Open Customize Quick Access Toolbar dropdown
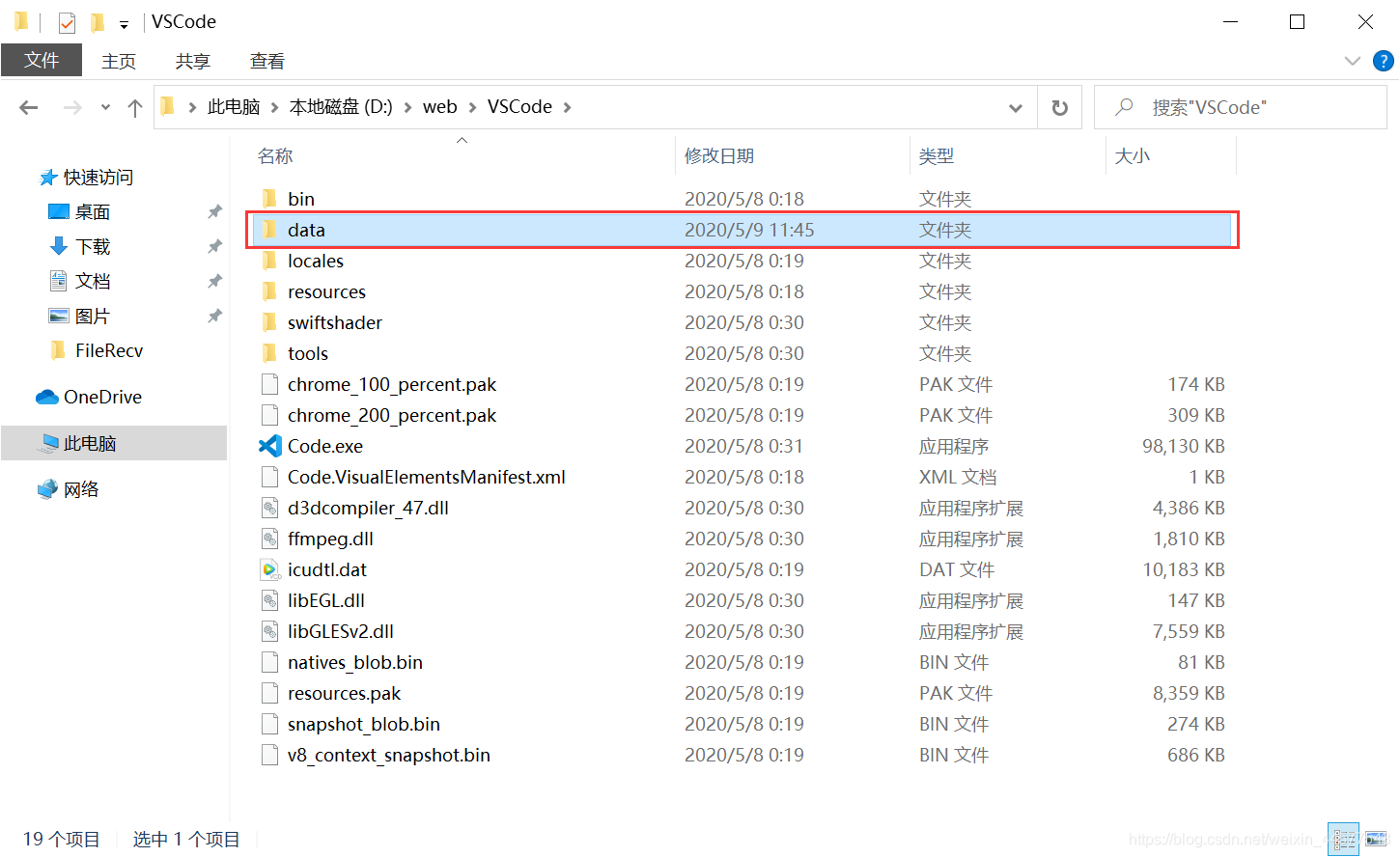The width and height of the screenshot is (1400, 857). pos(124,23)
